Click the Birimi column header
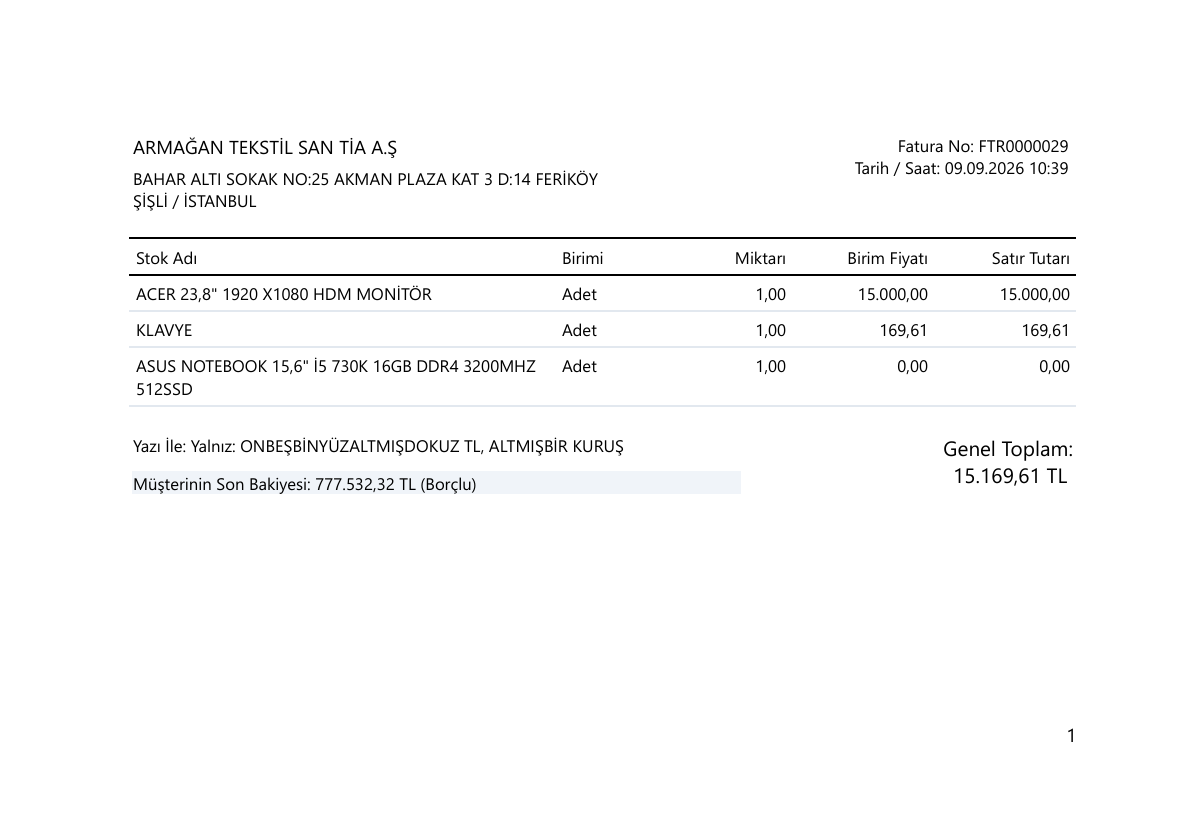This screenshot has height=830, width=1202. pos(582,259)
